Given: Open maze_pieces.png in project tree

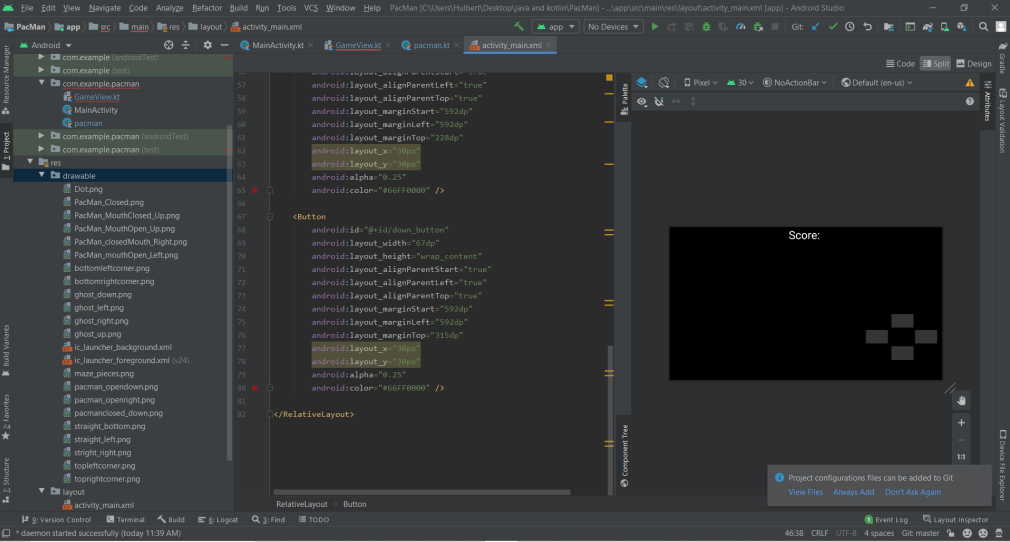Looking at the screenshot, I should coord(102,373).
